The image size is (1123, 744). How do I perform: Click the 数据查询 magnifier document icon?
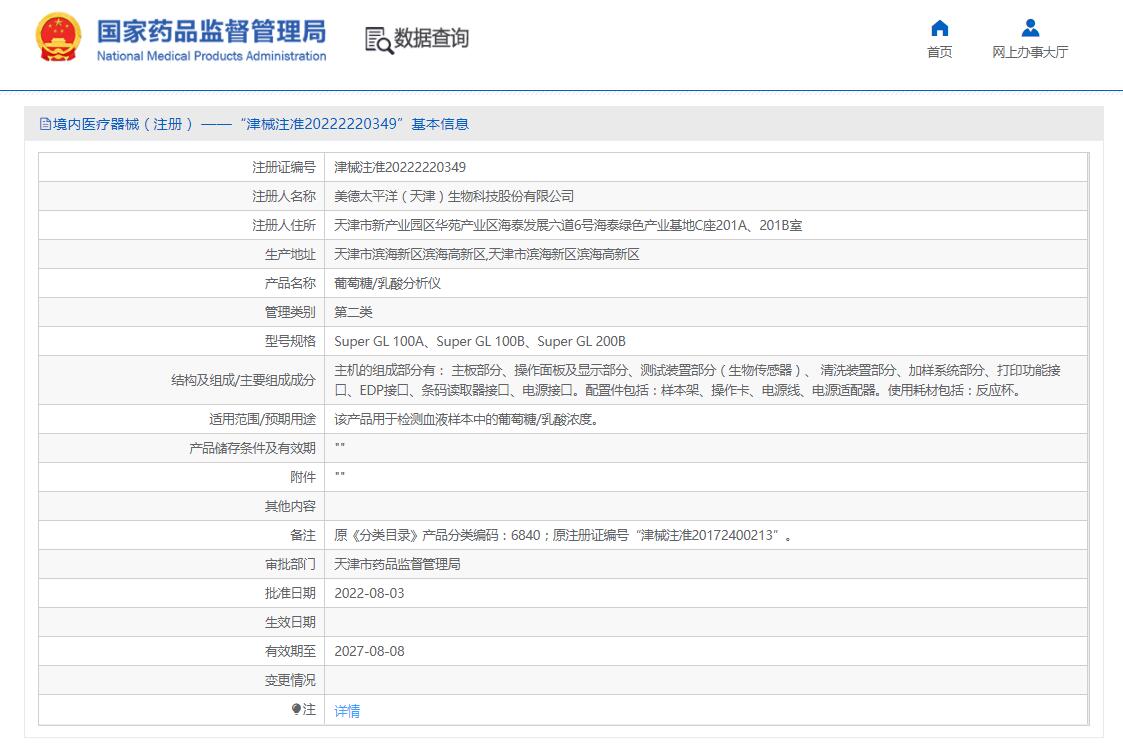378,40
